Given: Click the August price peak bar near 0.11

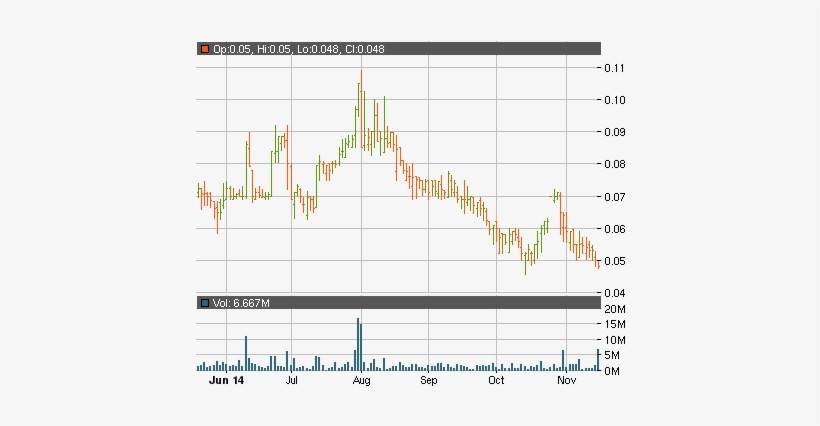Looking at the screenshot, I should (361, 110).
